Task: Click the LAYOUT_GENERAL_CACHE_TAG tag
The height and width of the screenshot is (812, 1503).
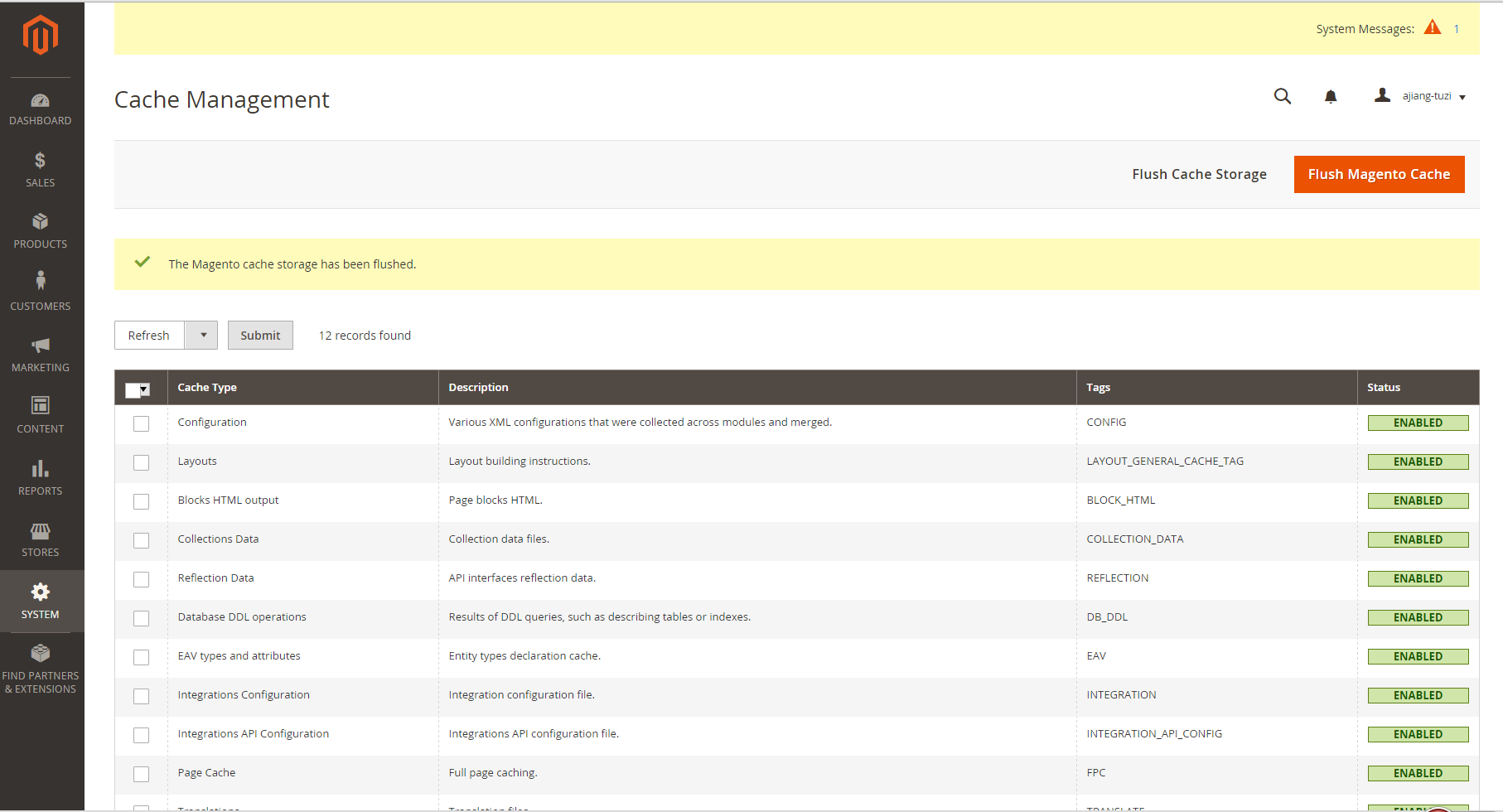Action: pyautogui.click(x=1165, y=461)
